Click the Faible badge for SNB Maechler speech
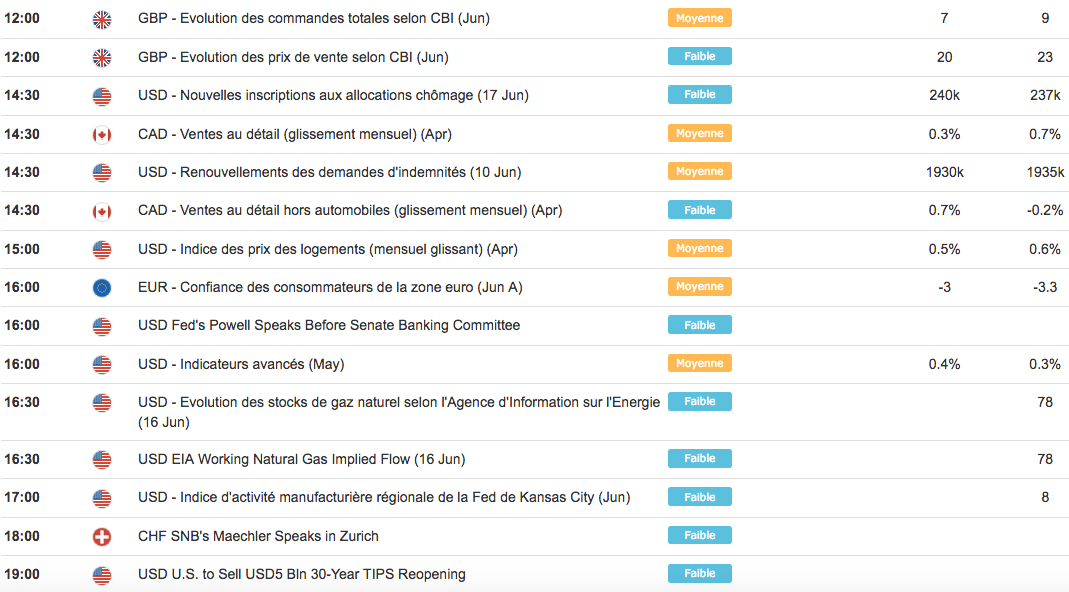 pos(699,536)
